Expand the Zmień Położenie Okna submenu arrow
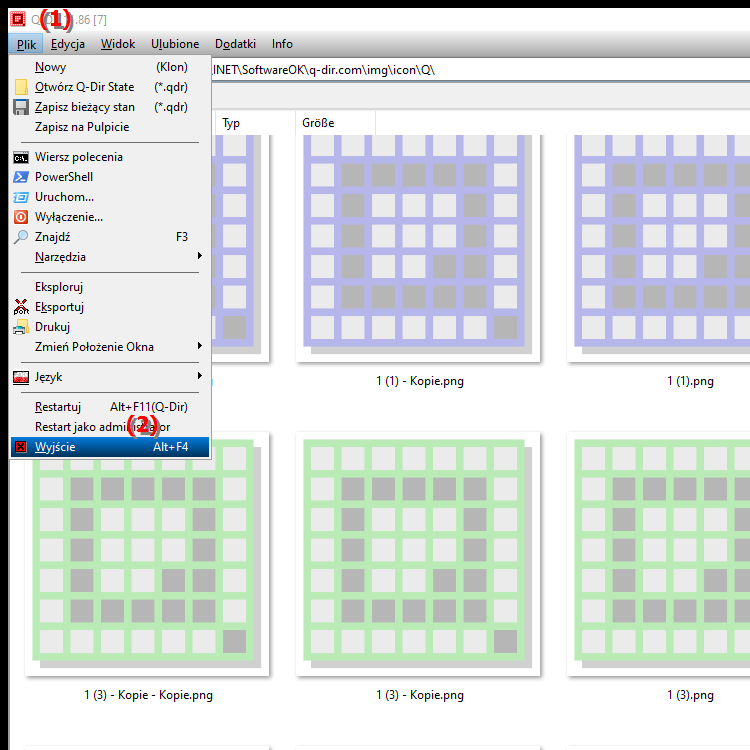 coord(199,346)
